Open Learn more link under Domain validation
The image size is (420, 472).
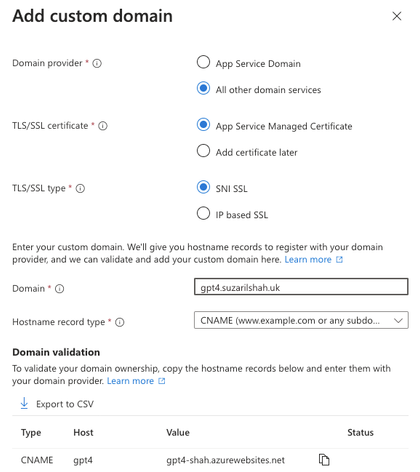(x=136, y=381)
